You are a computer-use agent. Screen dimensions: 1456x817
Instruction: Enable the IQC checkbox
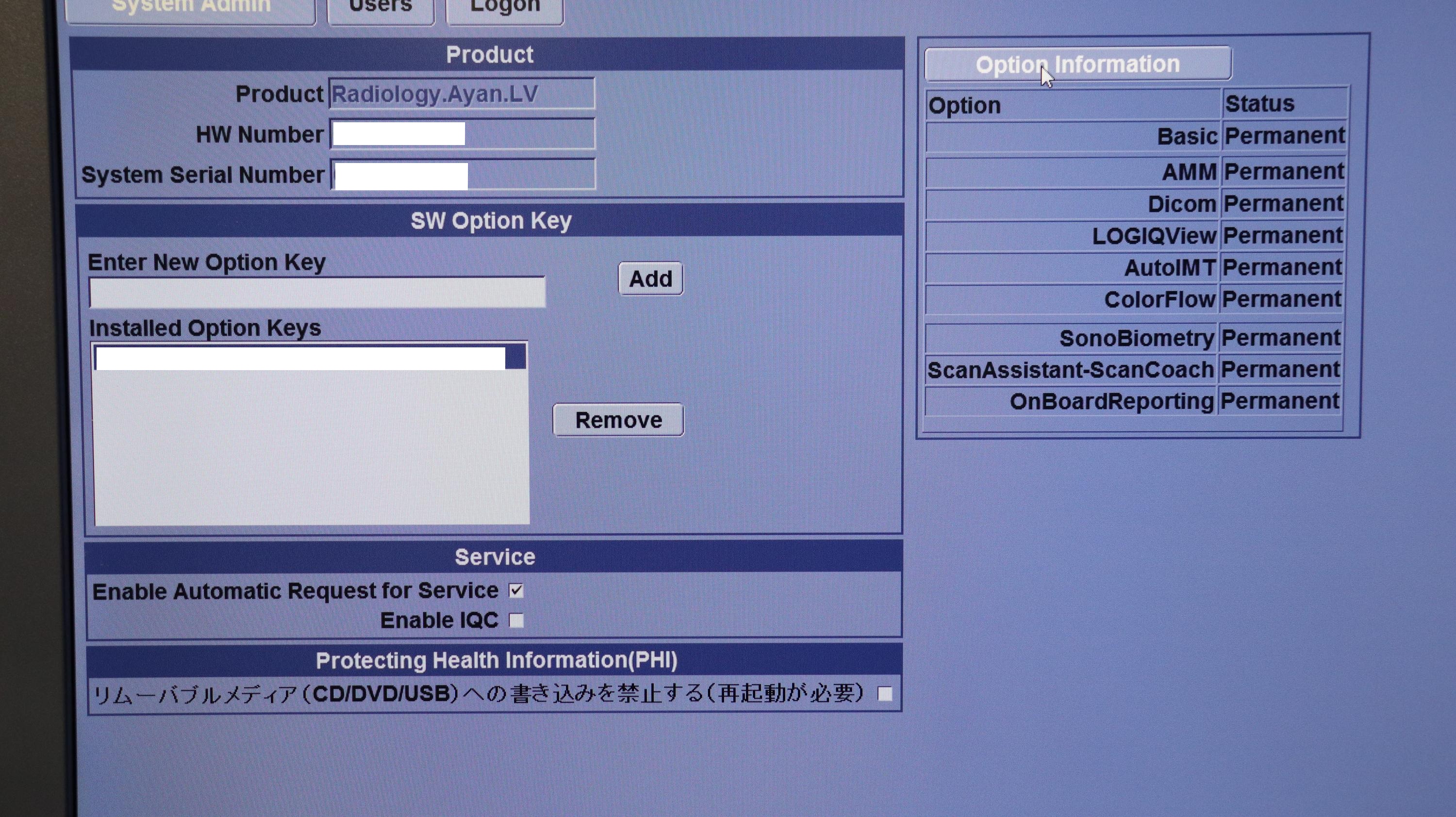coord(516,621)
